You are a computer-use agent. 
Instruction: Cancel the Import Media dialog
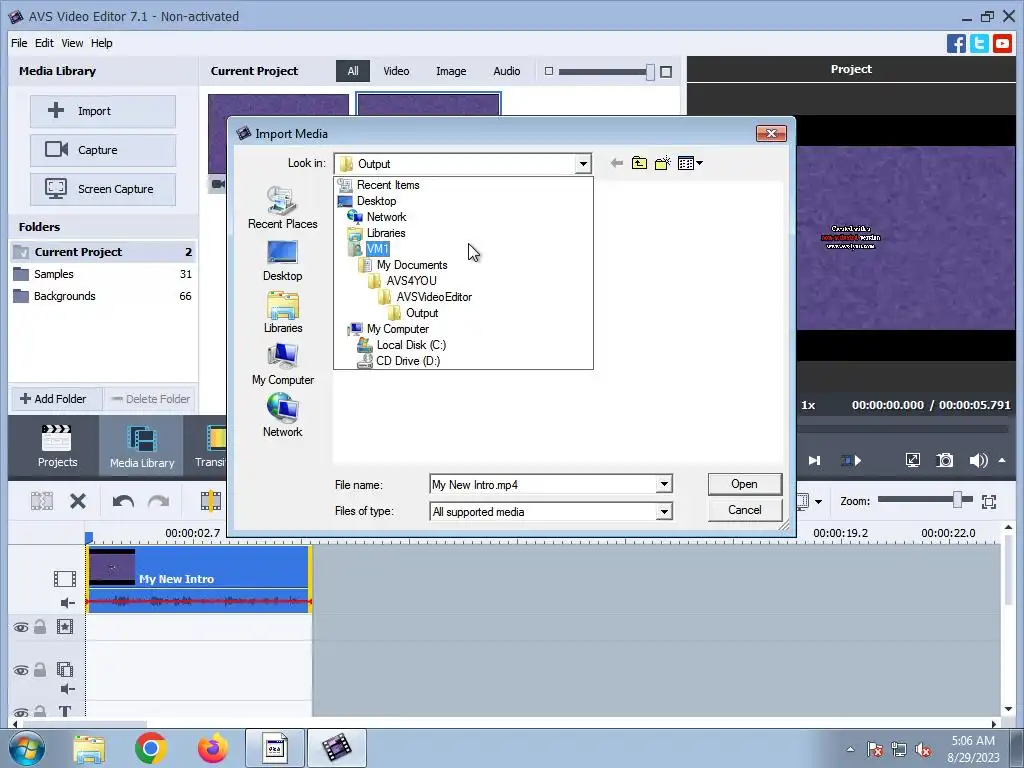pyautogui.click(x=744, y=510)
